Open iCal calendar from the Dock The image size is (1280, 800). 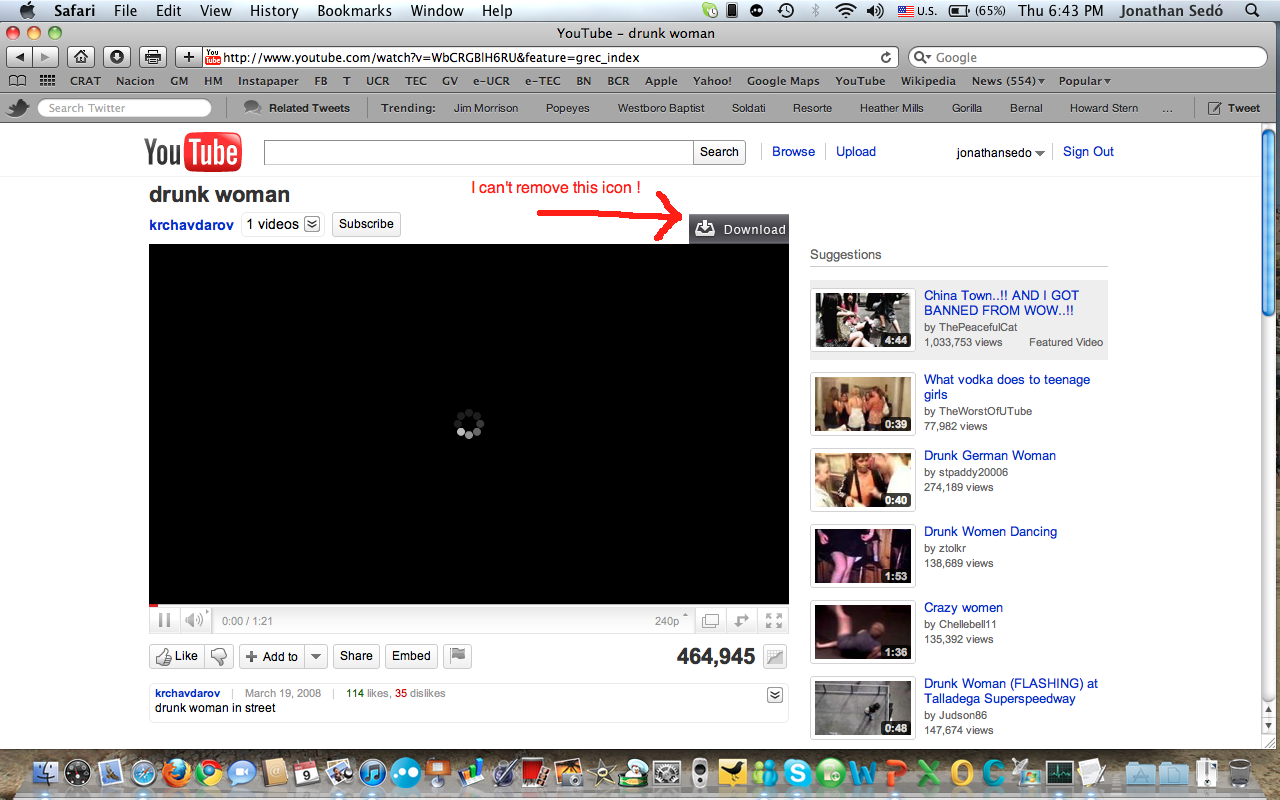point(306,773)
